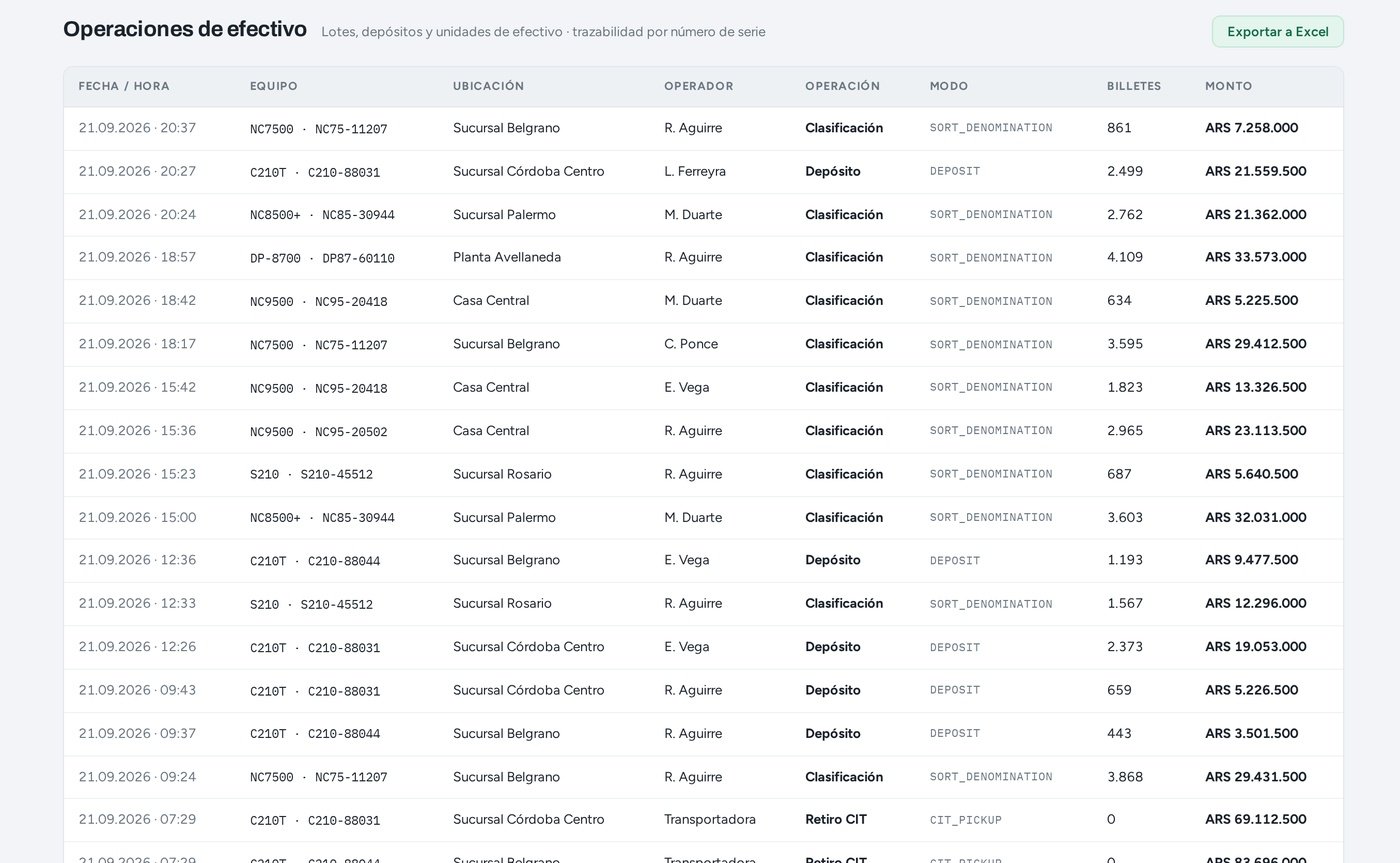Select the 21.09.2026 · 18:42 timestamp cell
1400x863 pixels.
tap(137, 301)
